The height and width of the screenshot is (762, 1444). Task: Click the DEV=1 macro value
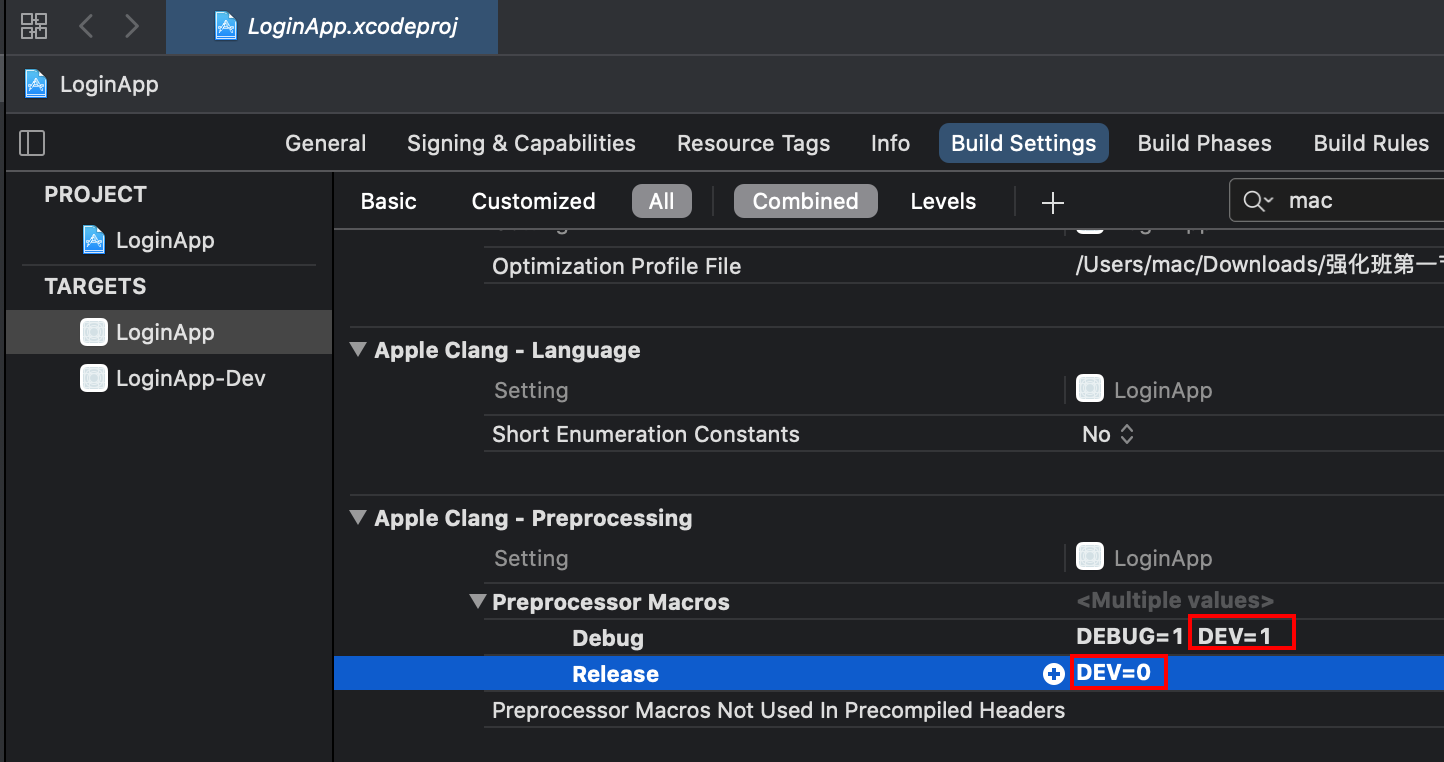coord(1234,636)
